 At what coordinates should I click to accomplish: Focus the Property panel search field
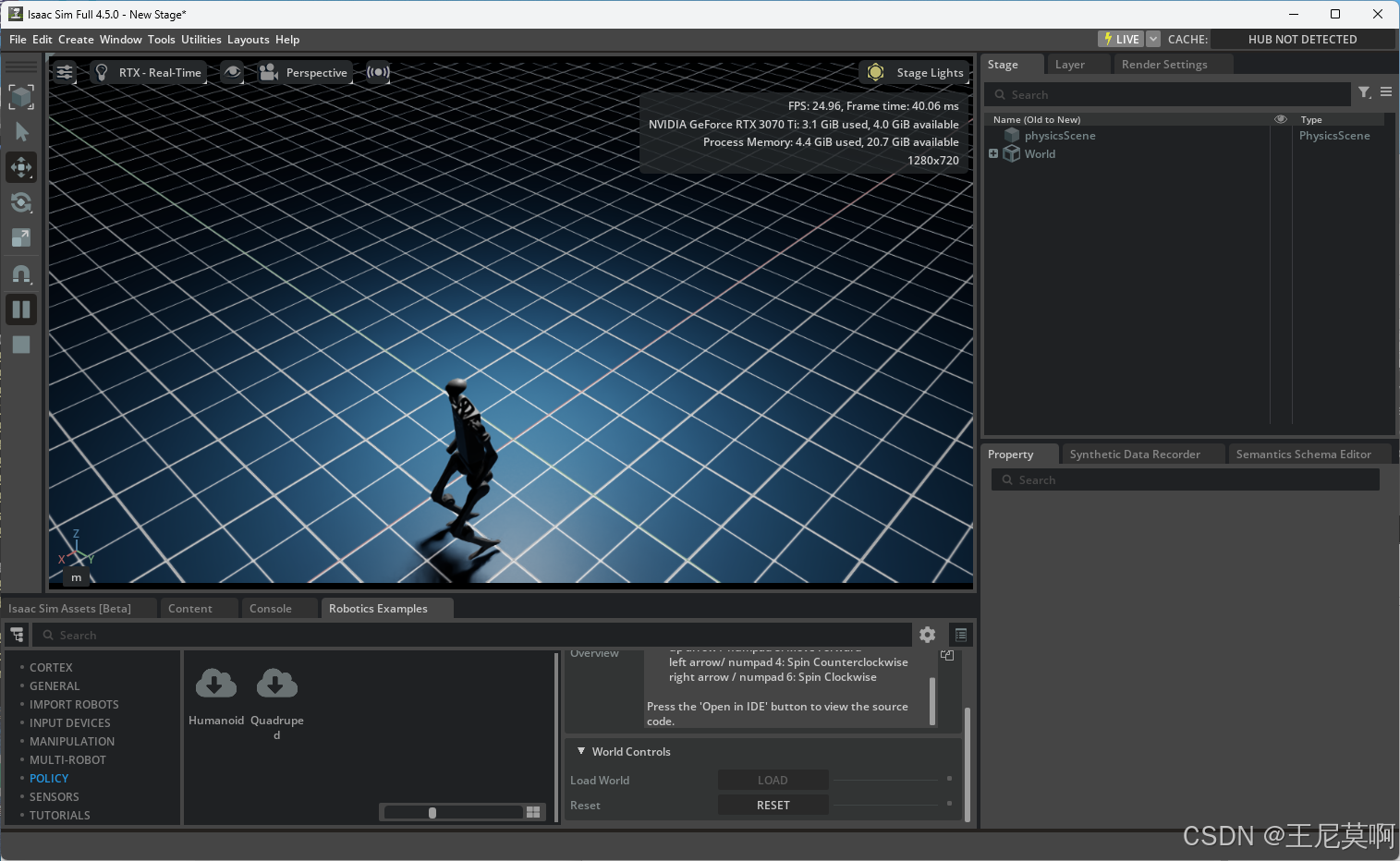click(1186, 479)
